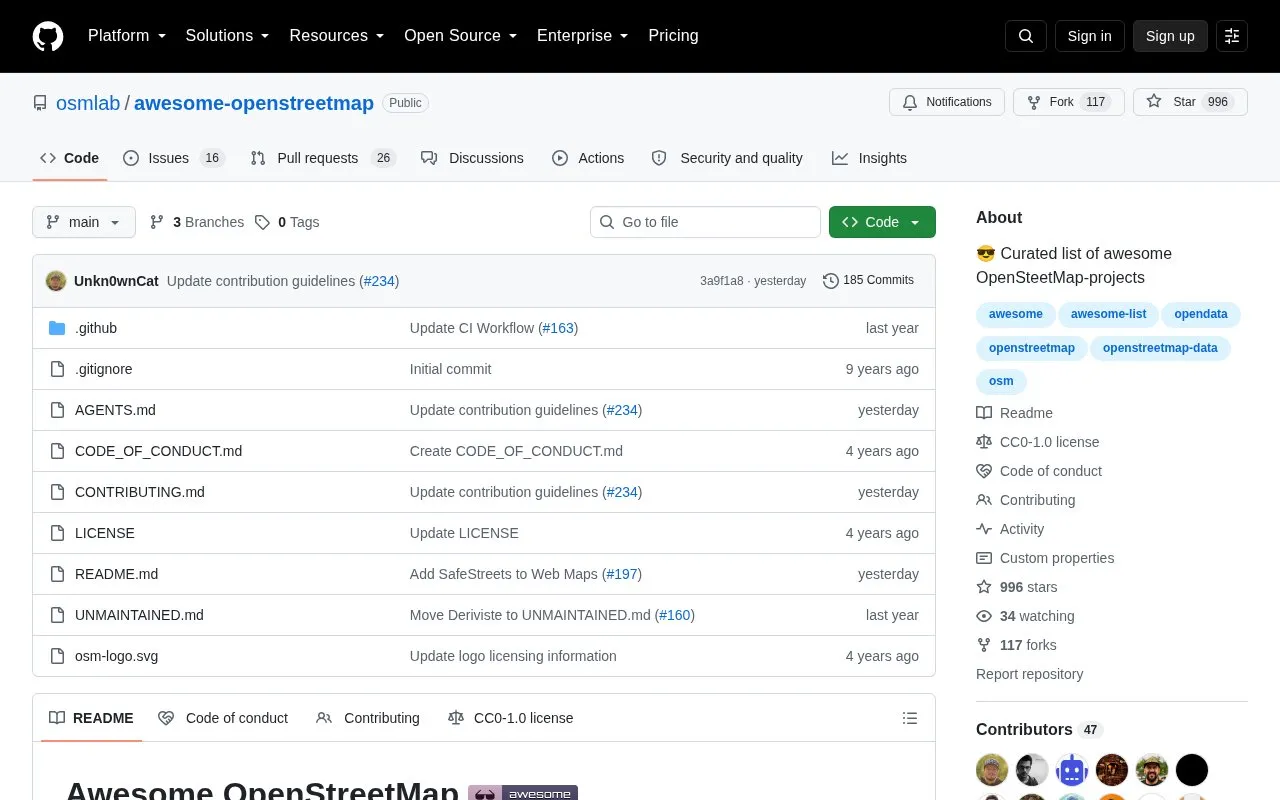Click the book icon beside Readme
The width and height of the screenshot is (1280, 800).
click(984, 413)
